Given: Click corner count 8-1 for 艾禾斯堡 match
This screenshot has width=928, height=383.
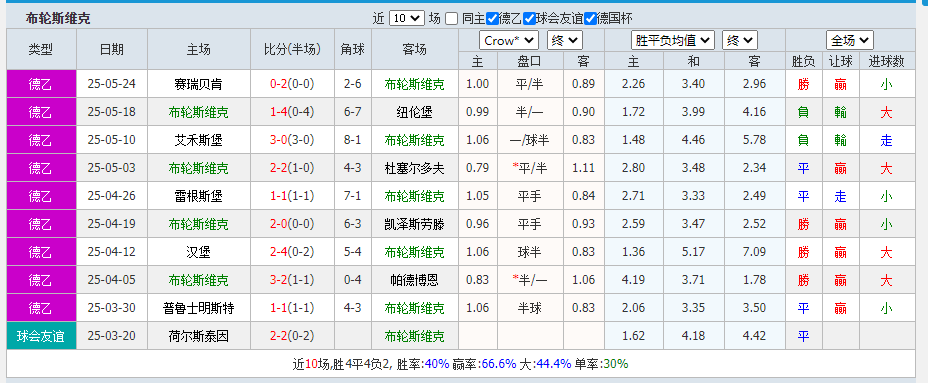Looking at the screenshot, I should coord(353,140).
